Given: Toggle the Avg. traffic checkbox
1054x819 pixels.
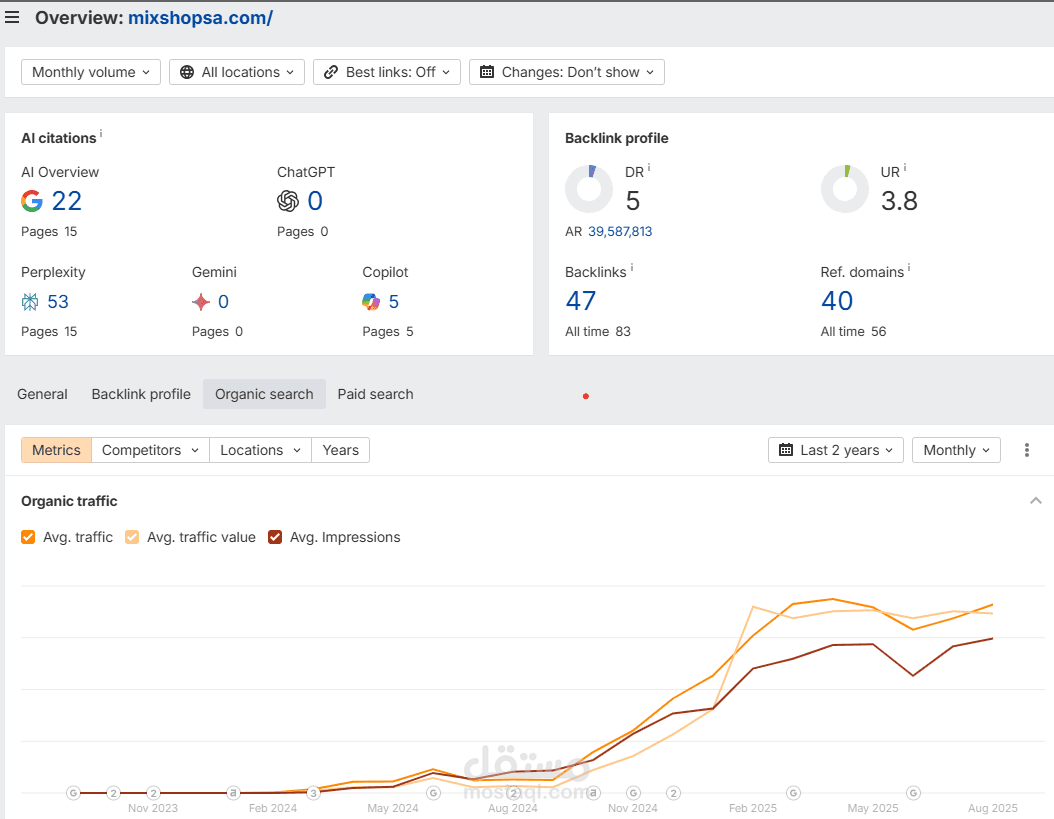Looking at the screenshot, I should pos(28,537).
